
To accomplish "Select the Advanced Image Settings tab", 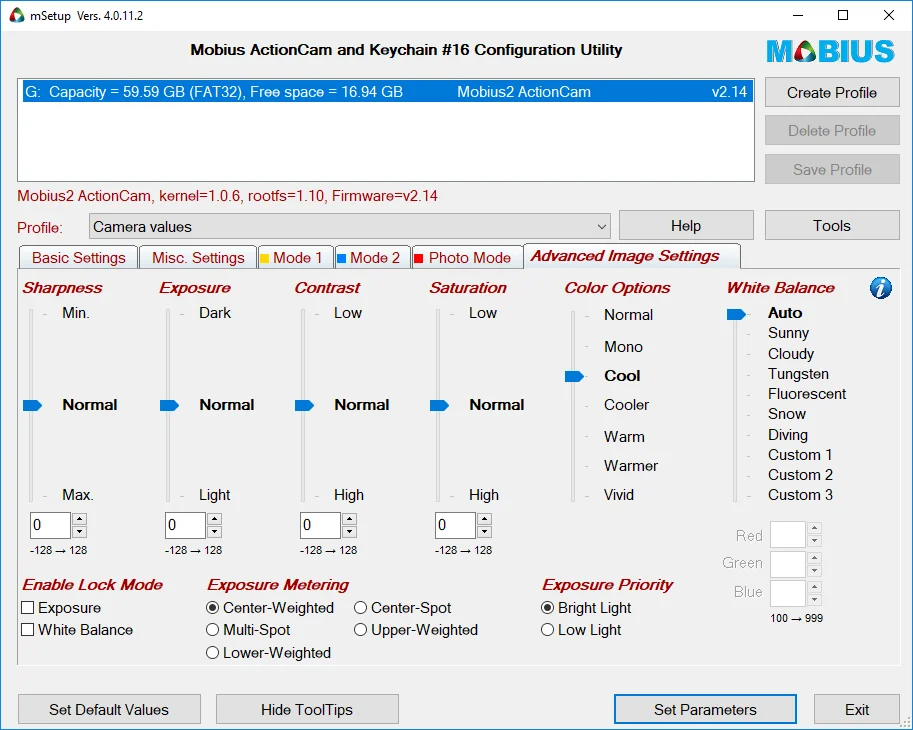I will pyautogui.click(x=632, y=256).
